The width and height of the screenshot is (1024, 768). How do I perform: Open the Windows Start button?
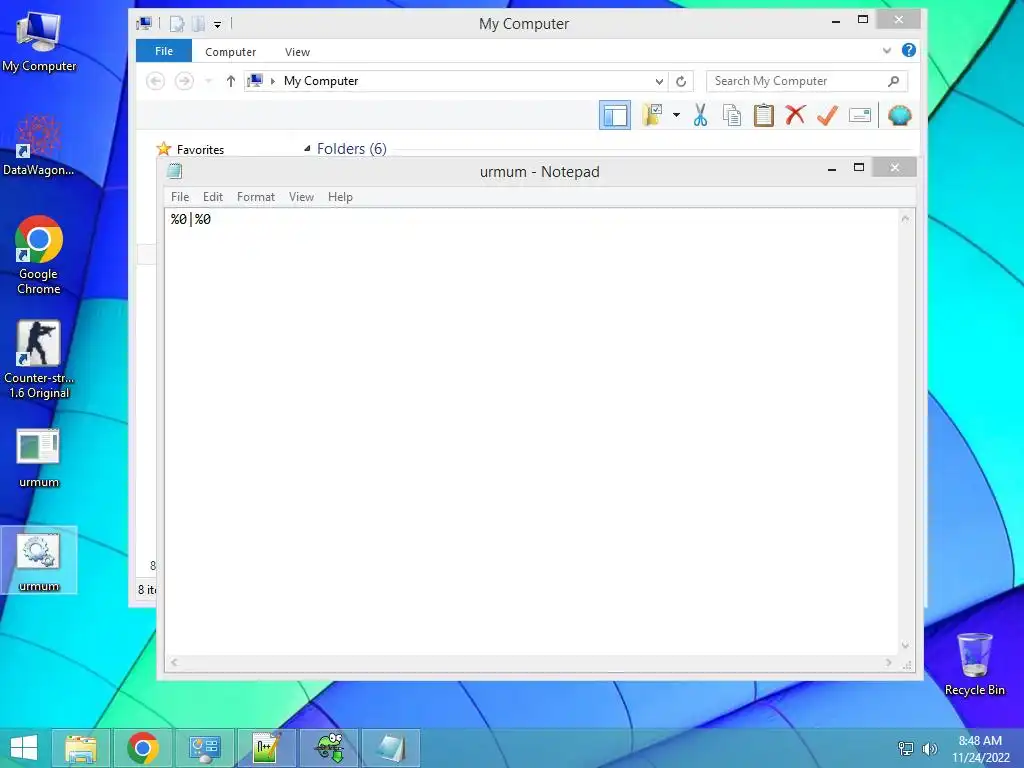click(24, 748)
